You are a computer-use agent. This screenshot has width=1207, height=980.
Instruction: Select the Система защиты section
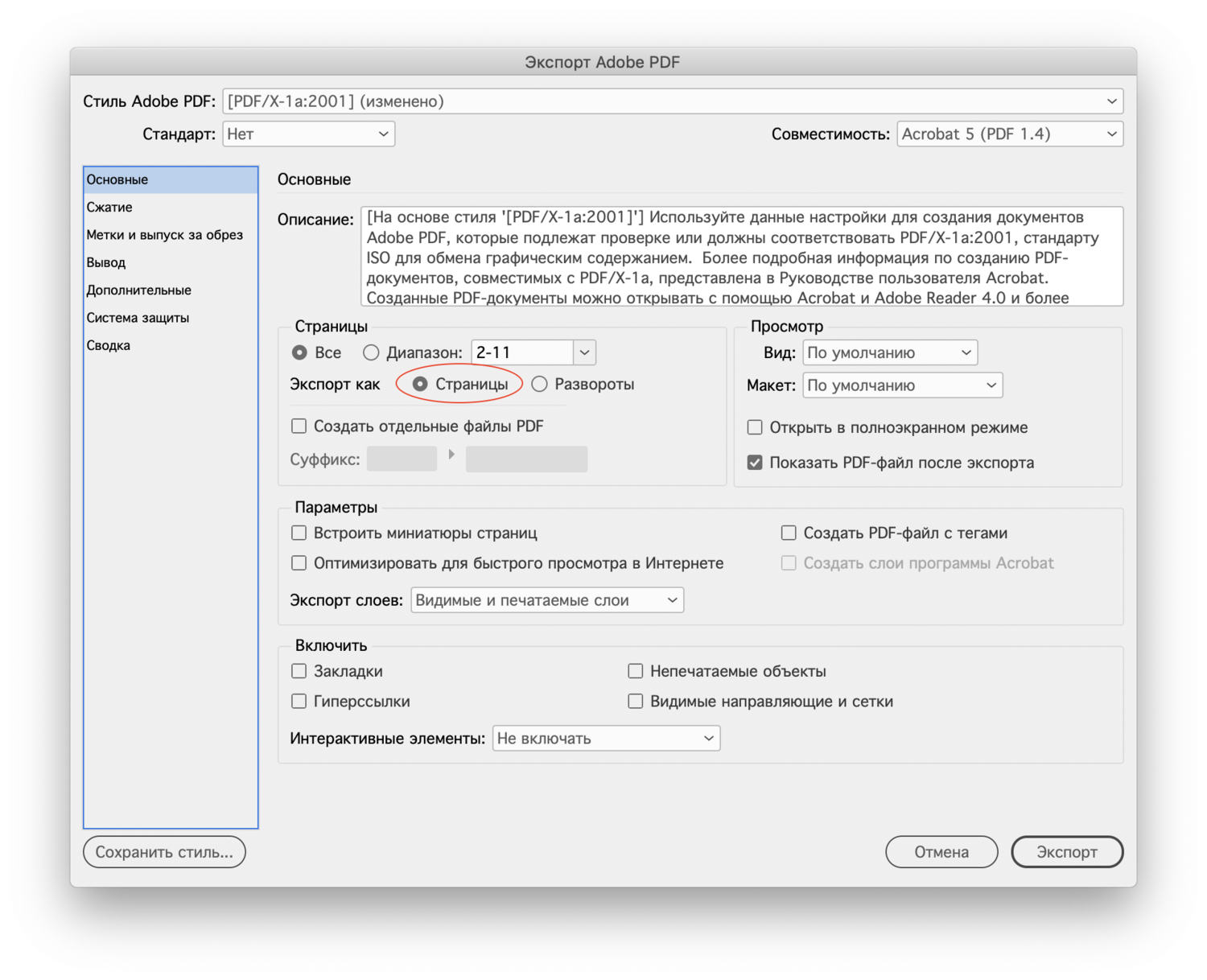click(x=138, y=317)
